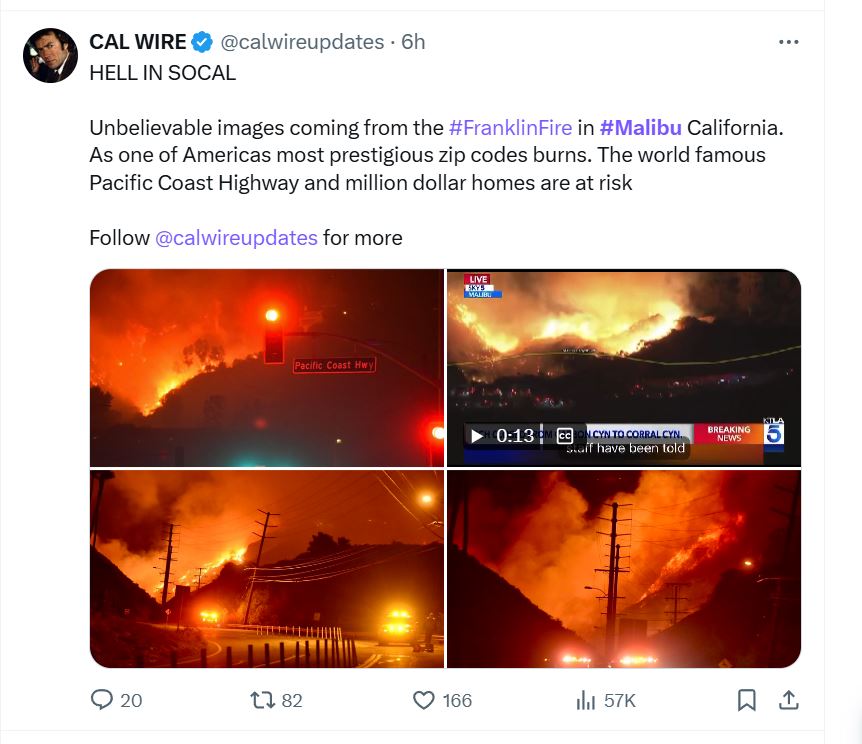The image size is (862, 744).
Task: Open the #Malibu hashtag
Action: point(641,128)
